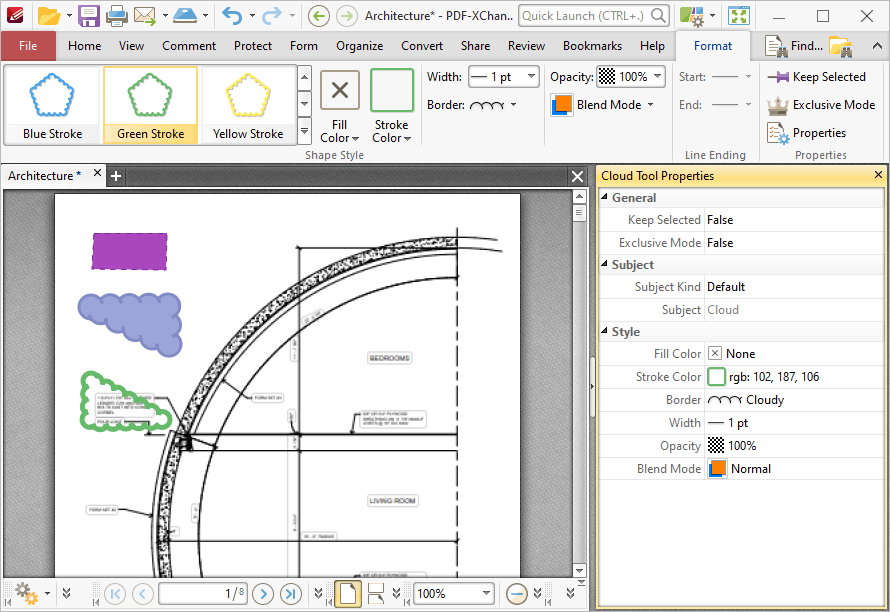Toggle Exclusive Mode in ribbon

[821, 104]
